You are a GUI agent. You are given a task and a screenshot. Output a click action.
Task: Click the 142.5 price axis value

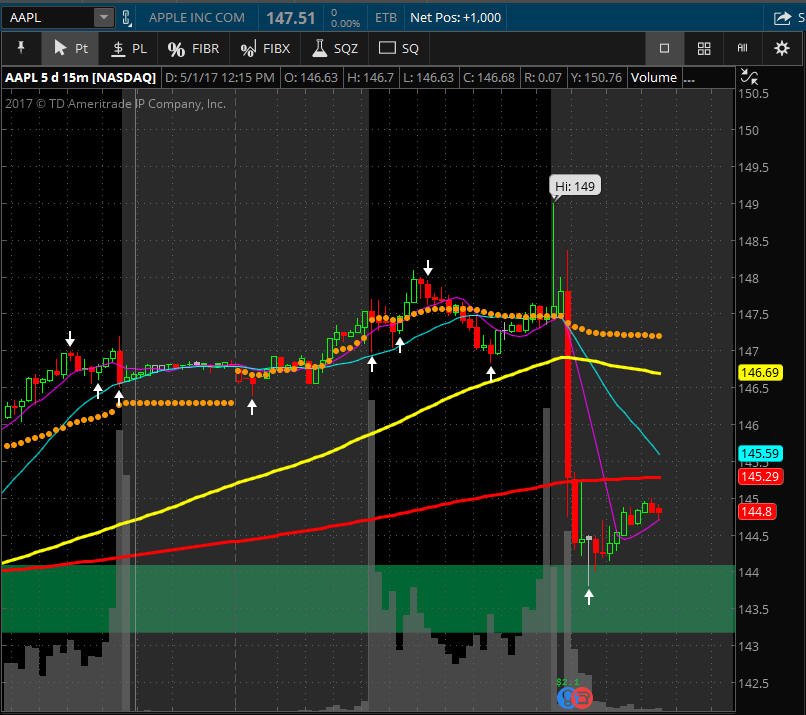pyautogui.click(x=753, y=683)
